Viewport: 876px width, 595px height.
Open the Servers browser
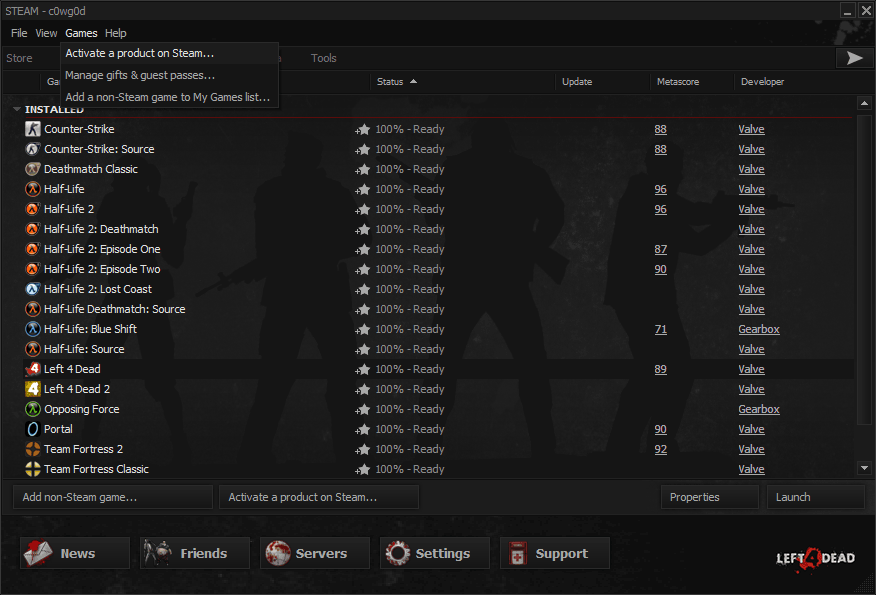(315, 553)
